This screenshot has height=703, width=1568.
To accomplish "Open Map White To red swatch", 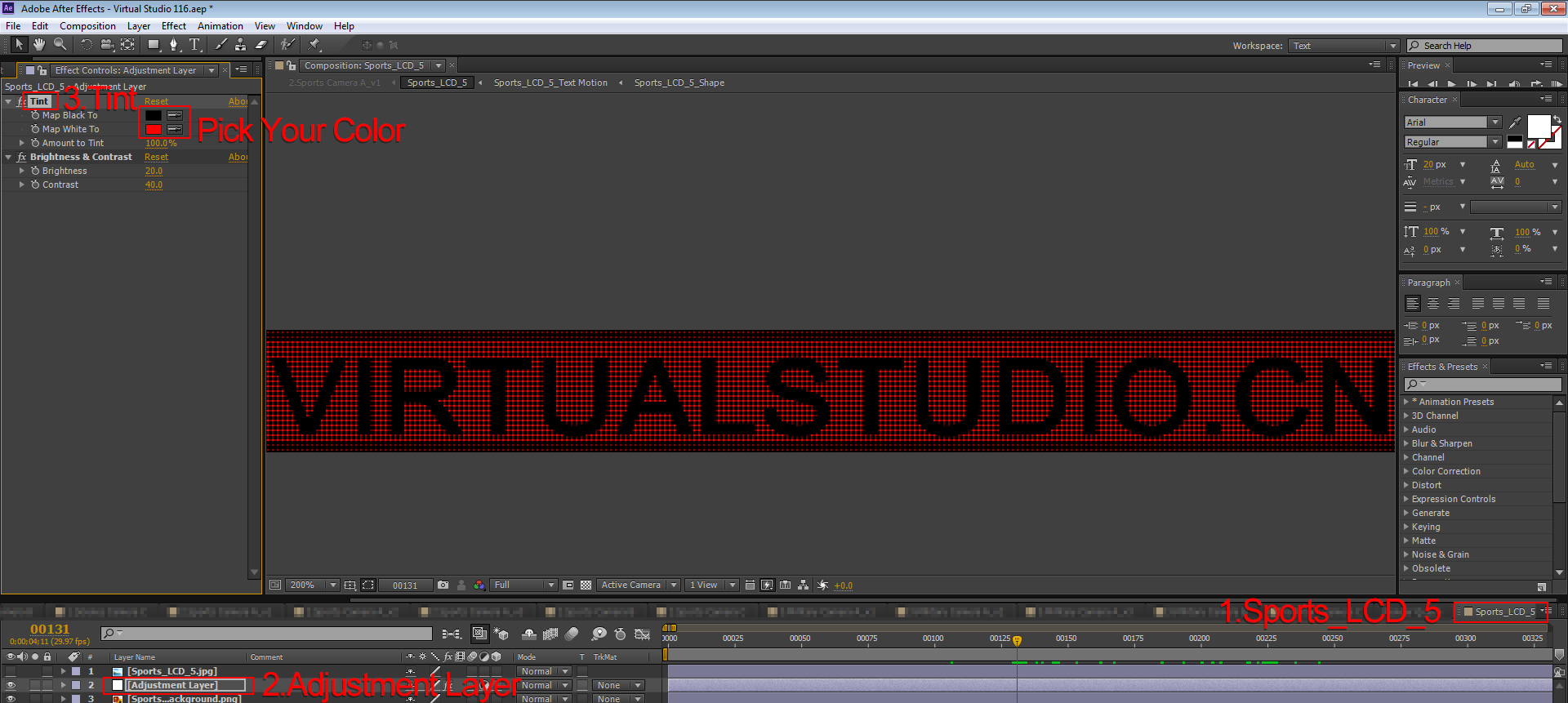I will 154,129.
